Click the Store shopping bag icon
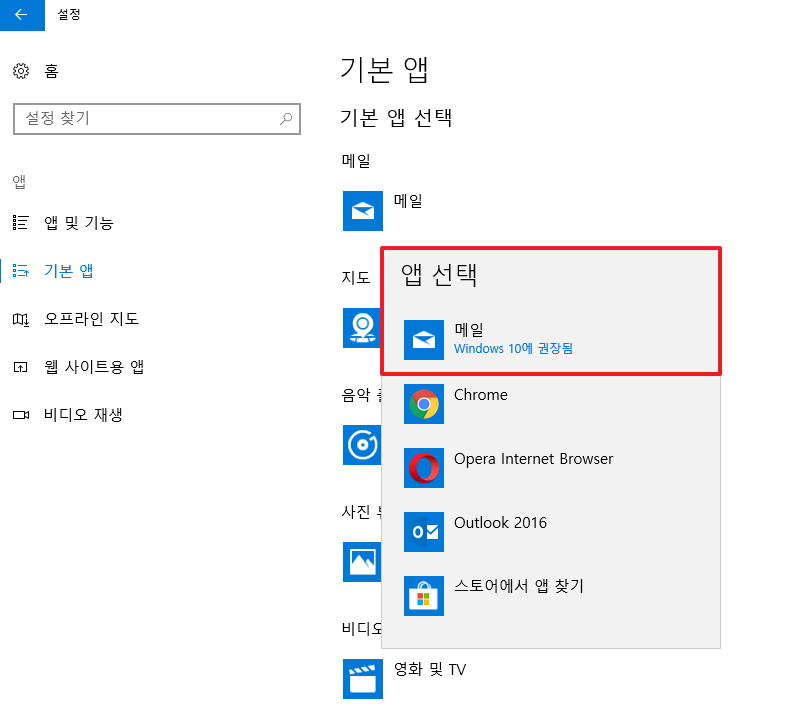The width and height of the screenshot is (788, 720). pos(424,596)
